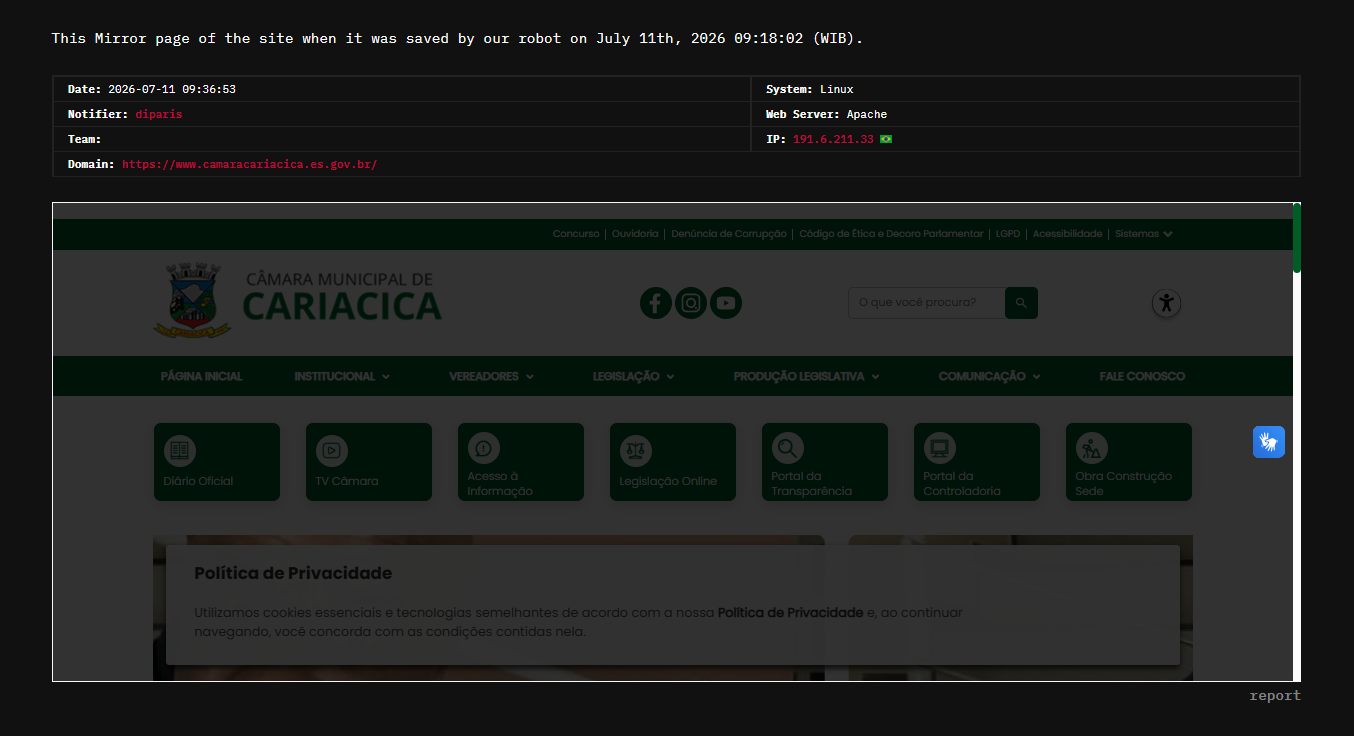
Task: Click the TV Câmara play icon
Action: [332, 450]
